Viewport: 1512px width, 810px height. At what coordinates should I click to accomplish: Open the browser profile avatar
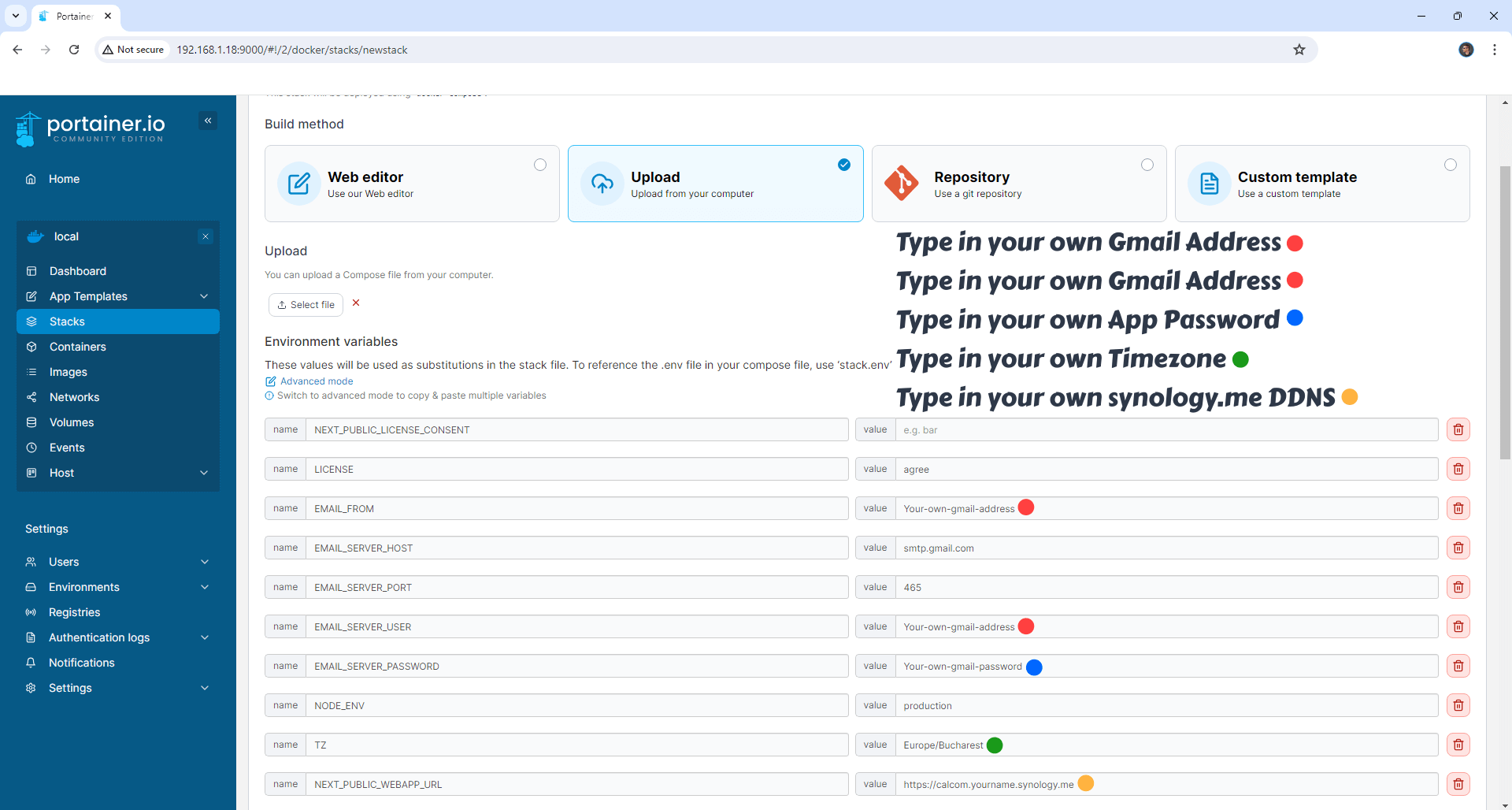click(1466, 50)
